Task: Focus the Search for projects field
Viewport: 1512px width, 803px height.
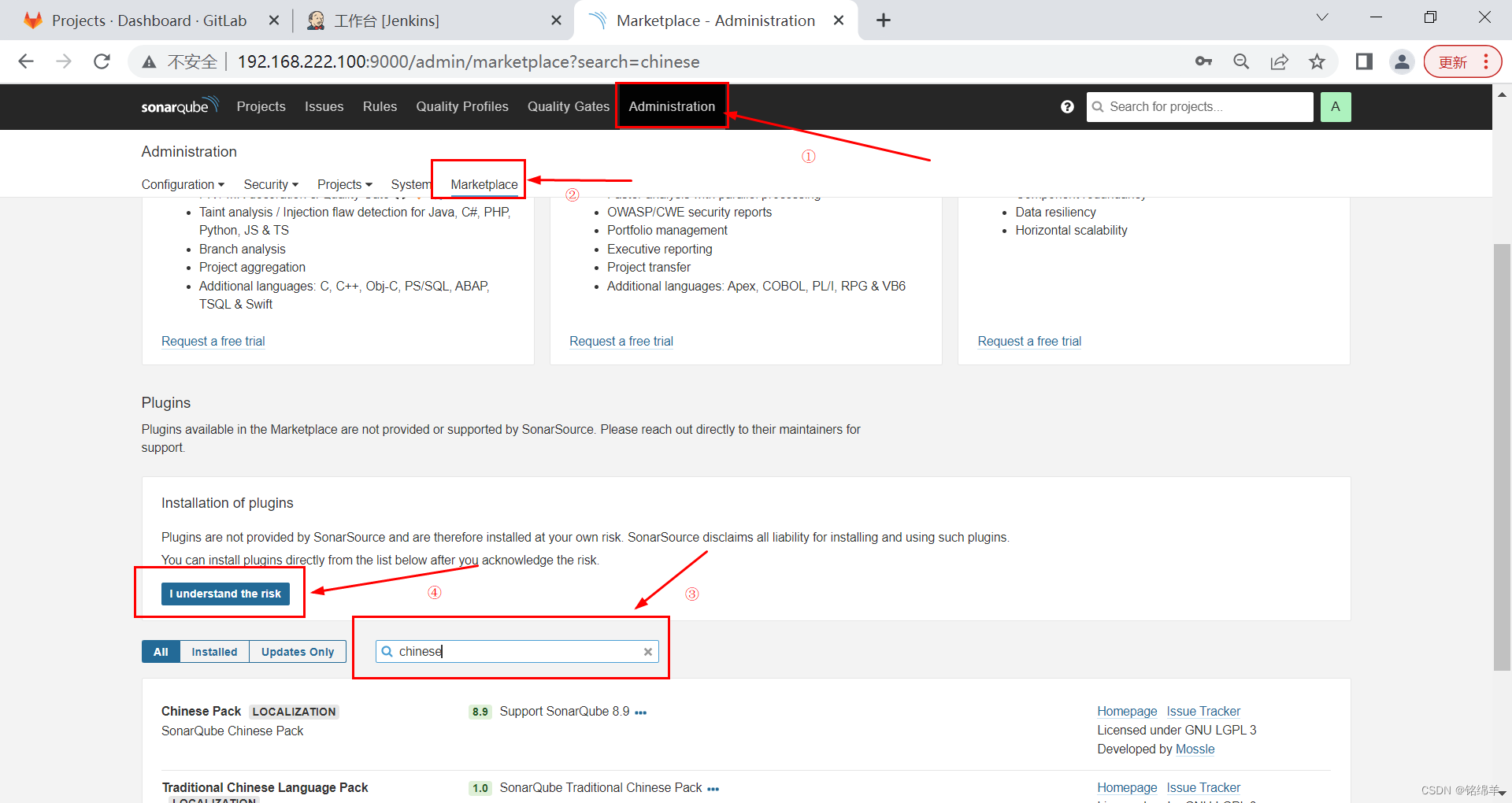Action: pyautogui.click(x=1200, y=106)
